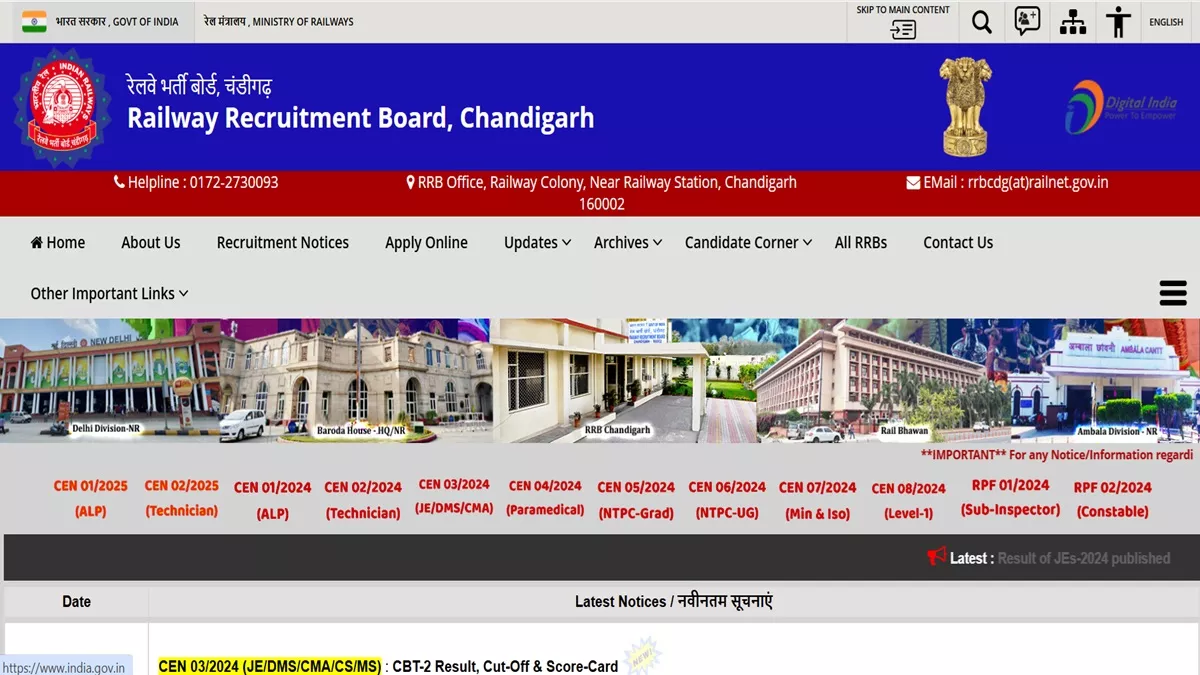Switch language to English
The height and width of the screenshot is (675, 1200).
pyautogui.click(x=1166, y=22)
